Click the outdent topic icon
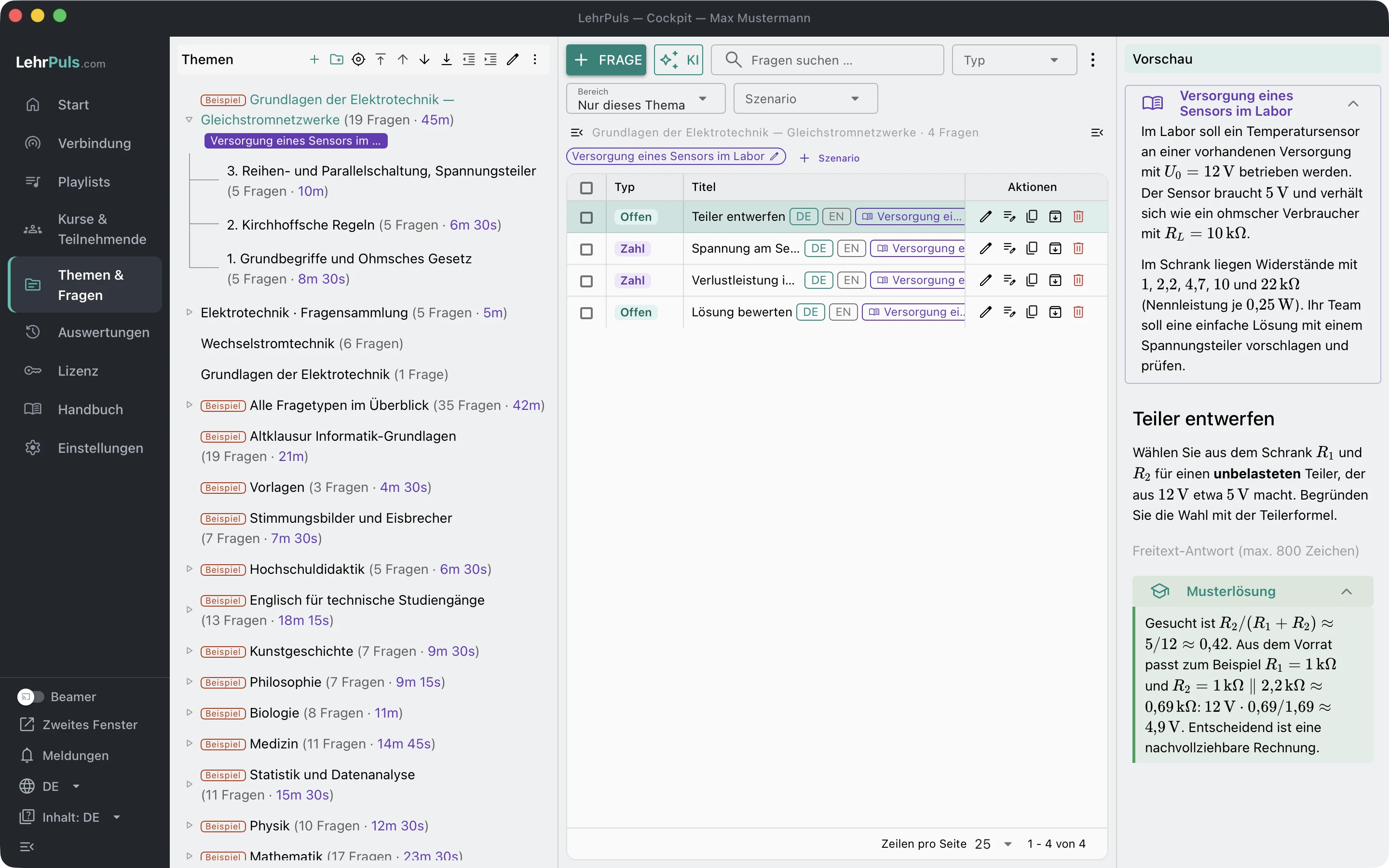This screenshot has width=1389, height=868. 469,60
